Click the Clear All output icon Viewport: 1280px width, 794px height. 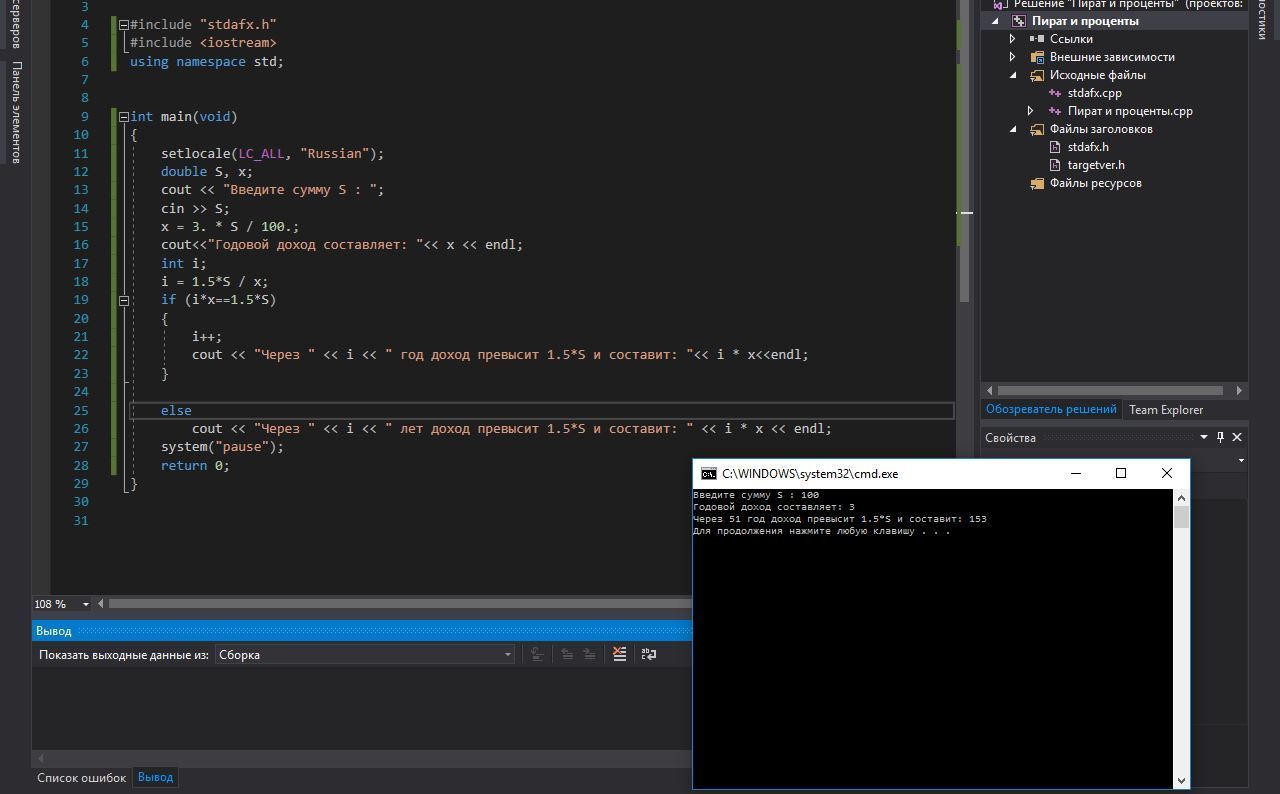(620, 654)
